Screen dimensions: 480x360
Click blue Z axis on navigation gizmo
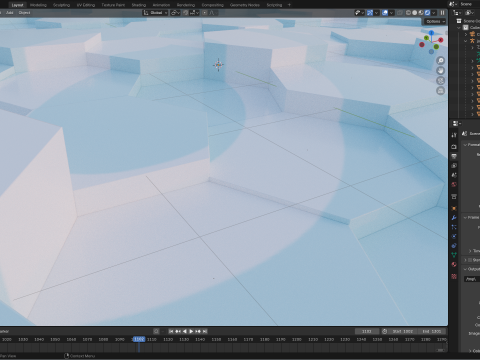click(x=431, y=33)
